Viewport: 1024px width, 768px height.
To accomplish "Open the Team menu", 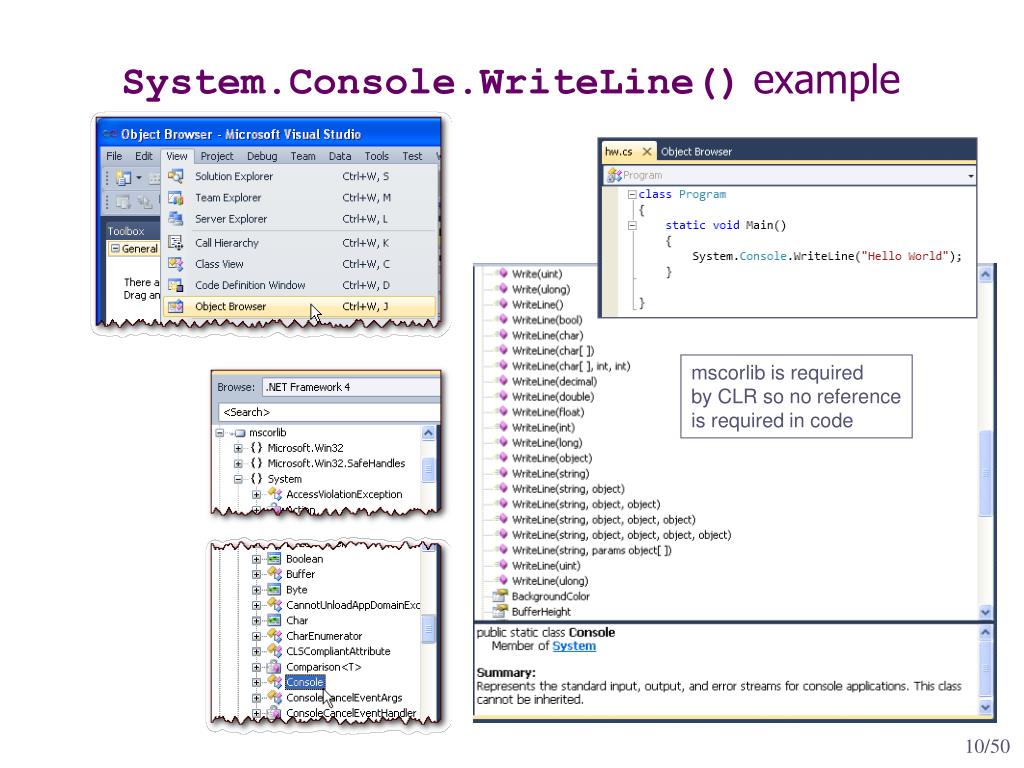I will (x=303, y=156).
